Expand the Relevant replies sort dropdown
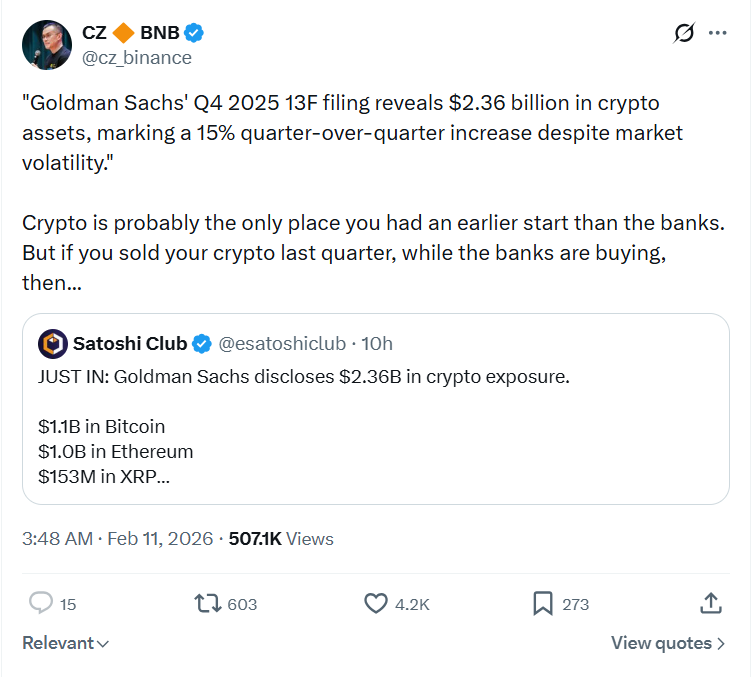The width and height of the screenshot is (752, 677). pos(66,643)
